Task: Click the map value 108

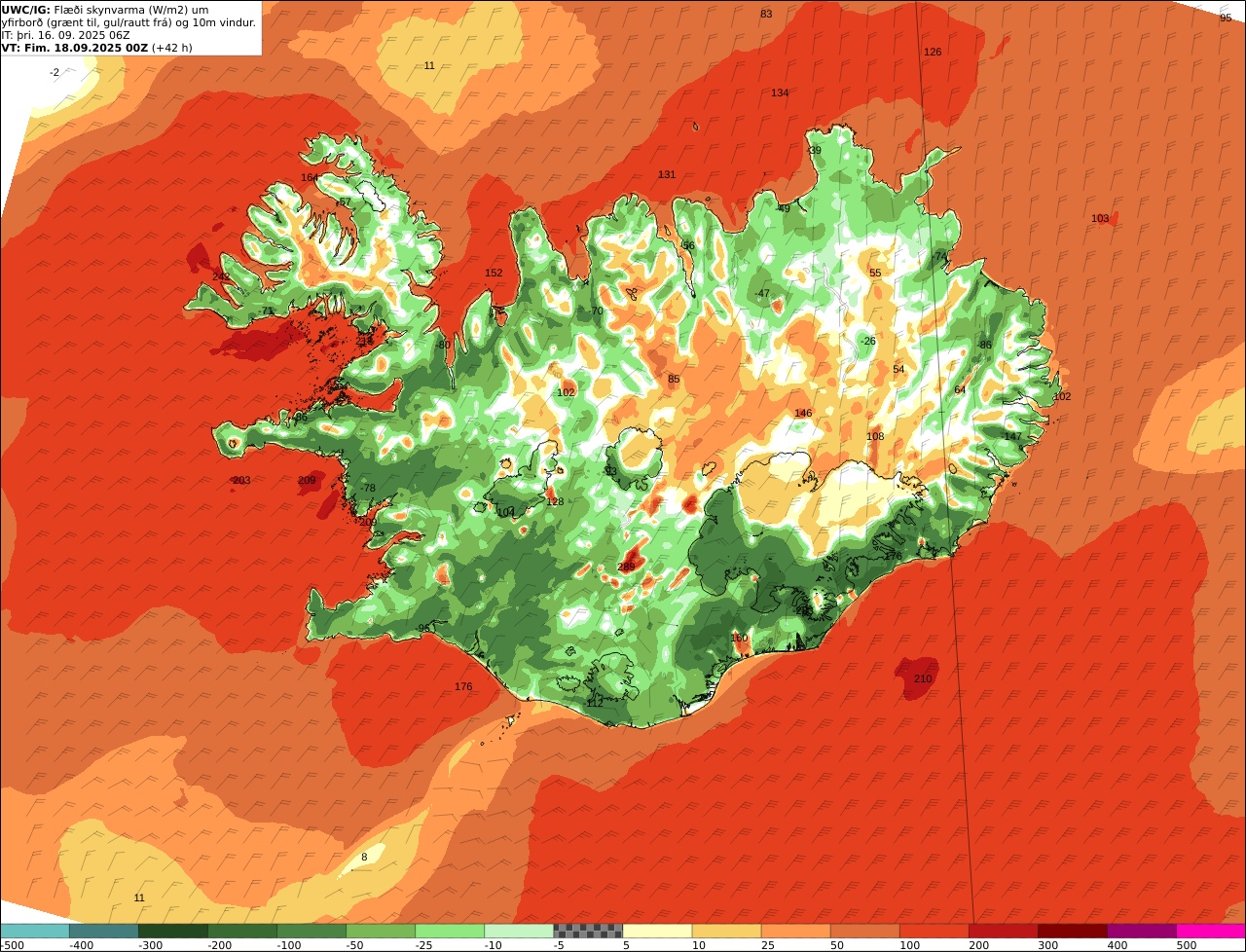Action: pyautogui.click(x=875, y=436)
